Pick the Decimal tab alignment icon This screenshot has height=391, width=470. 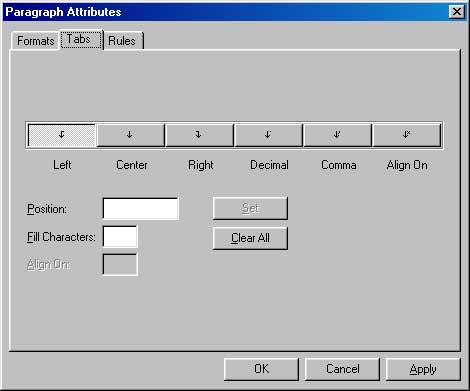(268, 135)
